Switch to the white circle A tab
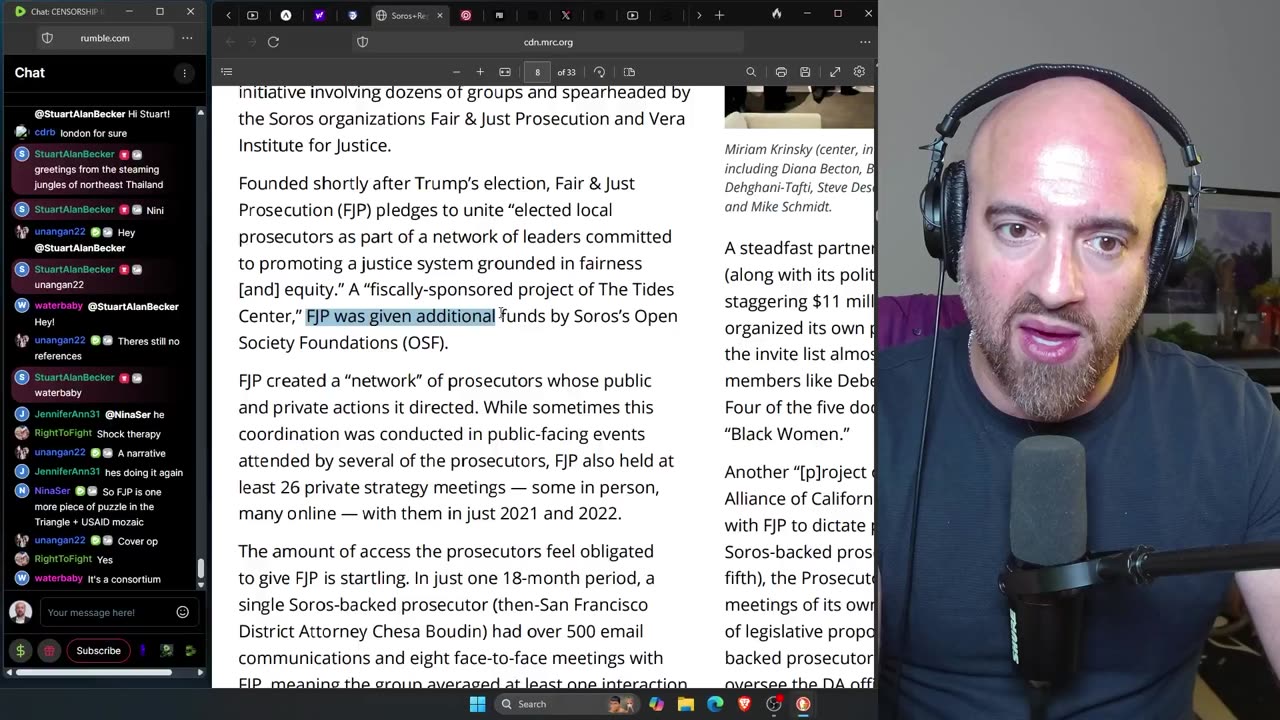The height and width of the screenshot is (720, 1280). coord(286,15)
